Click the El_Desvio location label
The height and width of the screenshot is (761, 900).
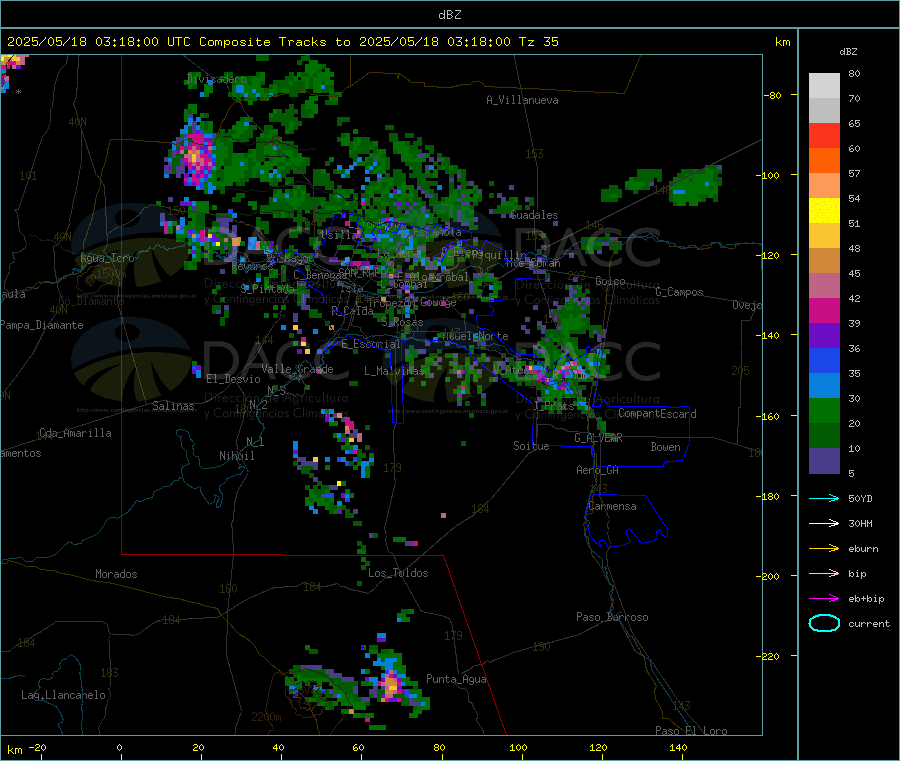(233, 379)
